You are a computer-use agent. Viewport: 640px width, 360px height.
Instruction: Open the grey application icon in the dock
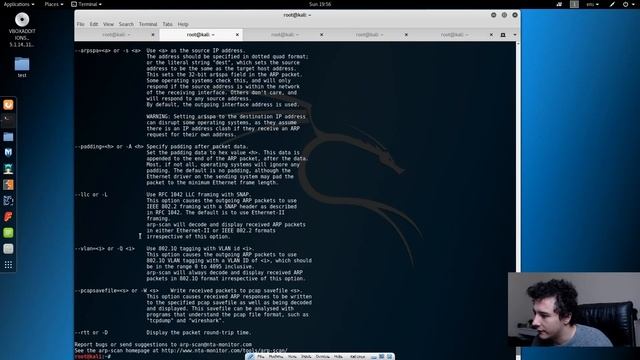[x=8, y=249]
